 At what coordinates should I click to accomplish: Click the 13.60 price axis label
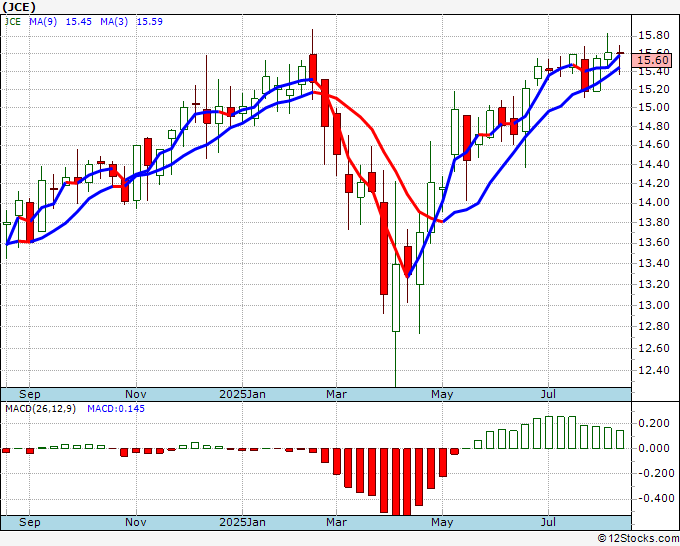pos(654,242)
